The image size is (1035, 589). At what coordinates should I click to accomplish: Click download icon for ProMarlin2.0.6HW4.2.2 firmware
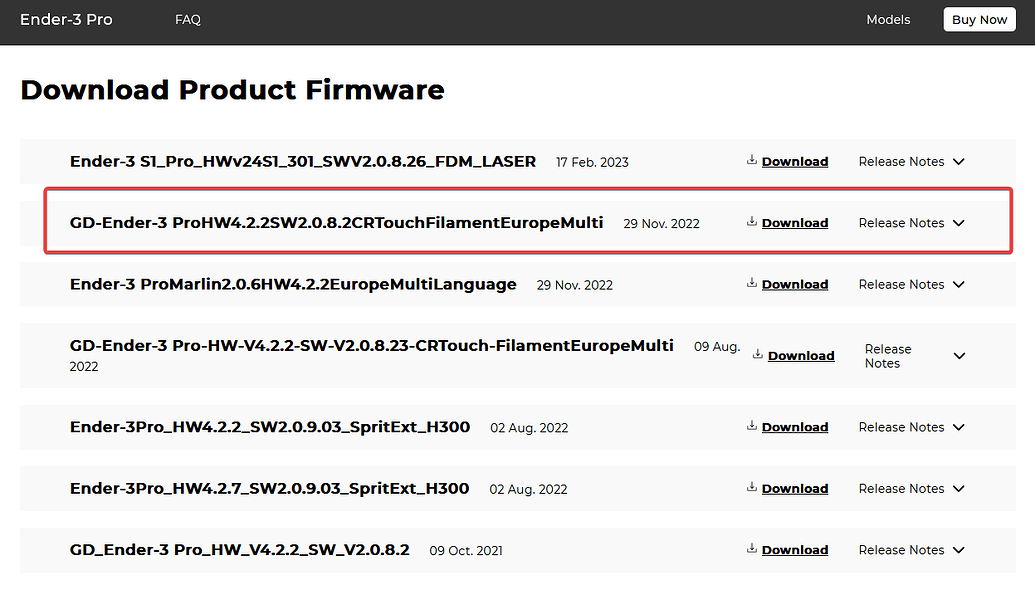coord(751,283)
